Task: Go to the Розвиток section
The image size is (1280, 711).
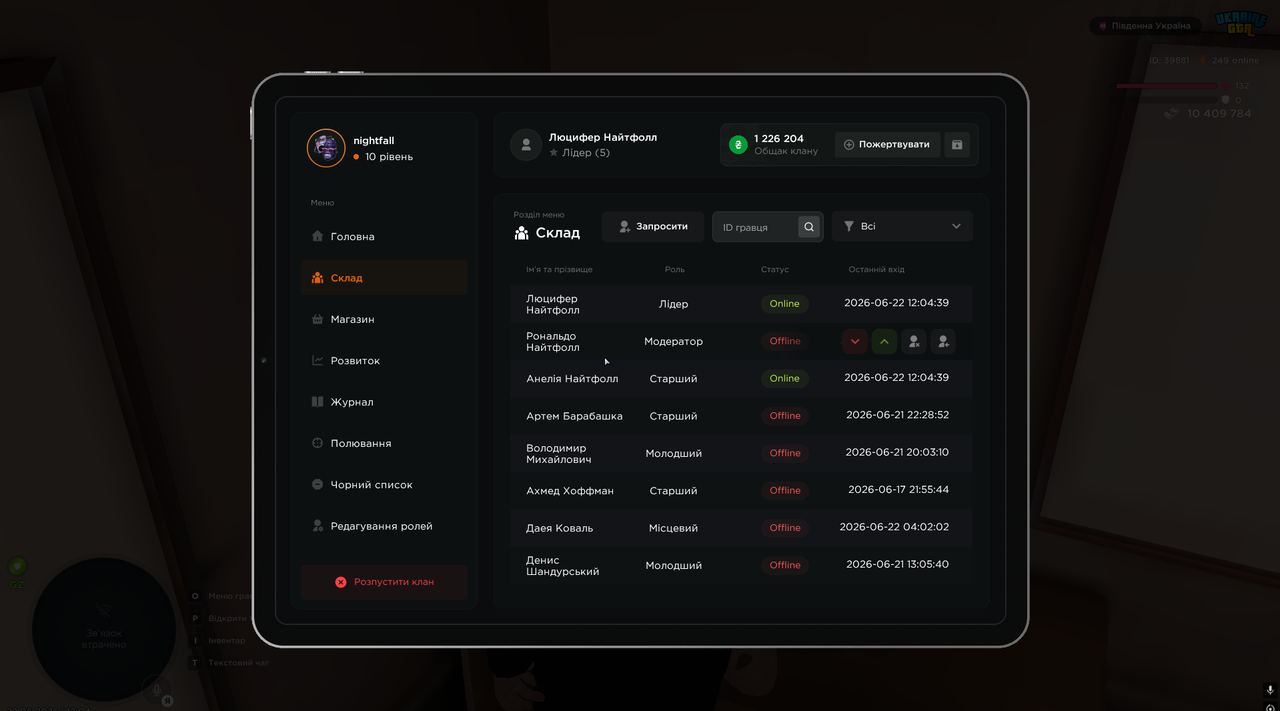Action: tap(384, 361)
